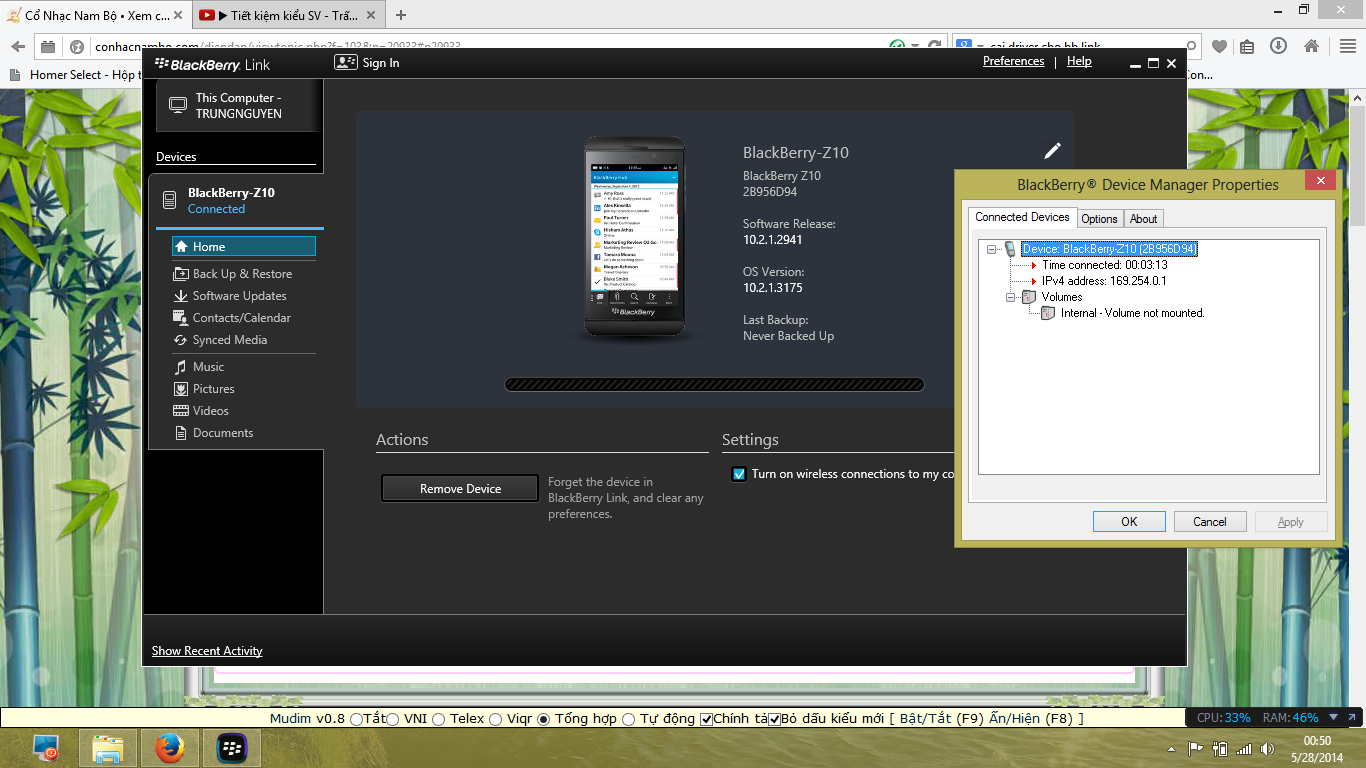Screen dimensions: 1366x768
Task: Open Software Updates in the sidebar
Action: point(239,296)
